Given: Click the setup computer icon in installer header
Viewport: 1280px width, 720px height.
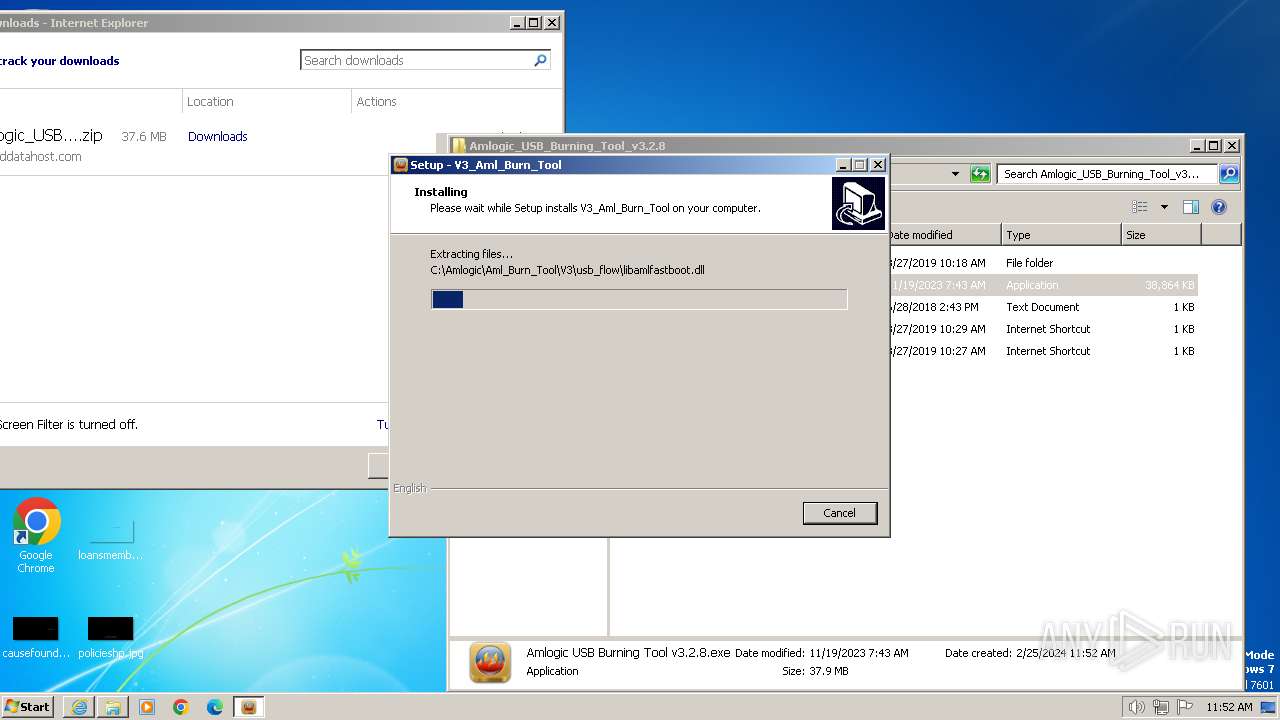Looking at the screenshot, I should 858,204.
